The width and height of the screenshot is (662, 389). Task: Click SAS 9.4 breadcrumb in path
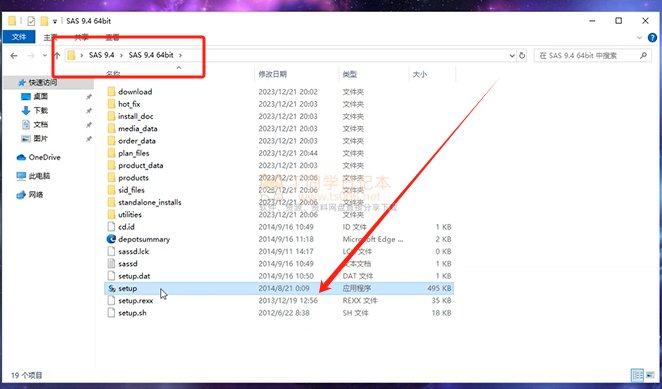102,55
